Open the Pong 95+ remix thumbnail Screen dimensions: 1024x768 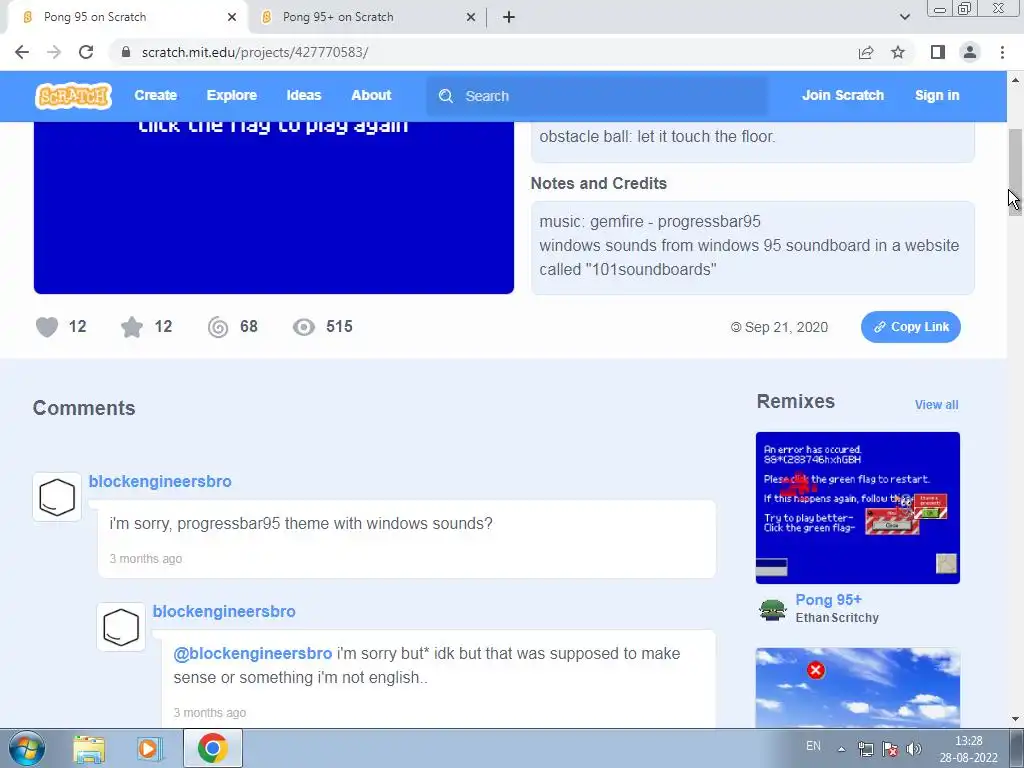click(x=858, y=507)
